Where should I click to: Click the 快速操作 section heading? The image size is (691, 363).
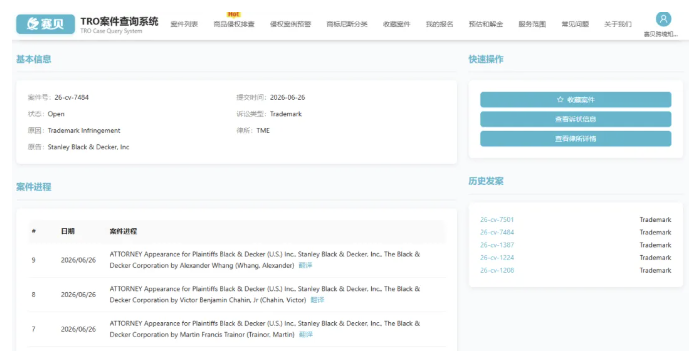pos(486,59)
